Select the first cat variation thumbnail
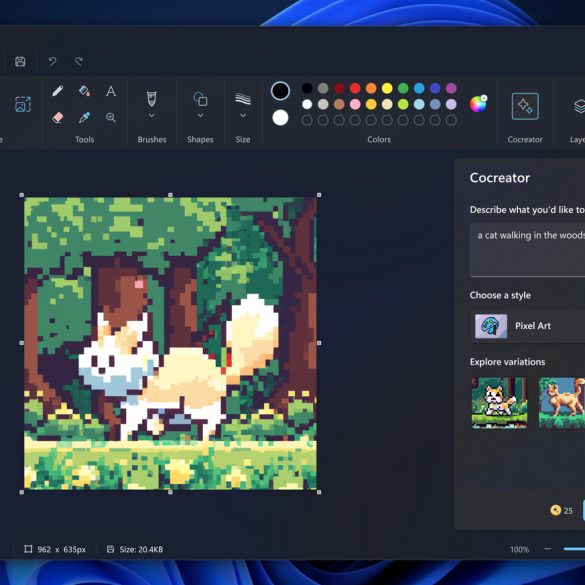The image size is (585, 585). pos(499,403)
